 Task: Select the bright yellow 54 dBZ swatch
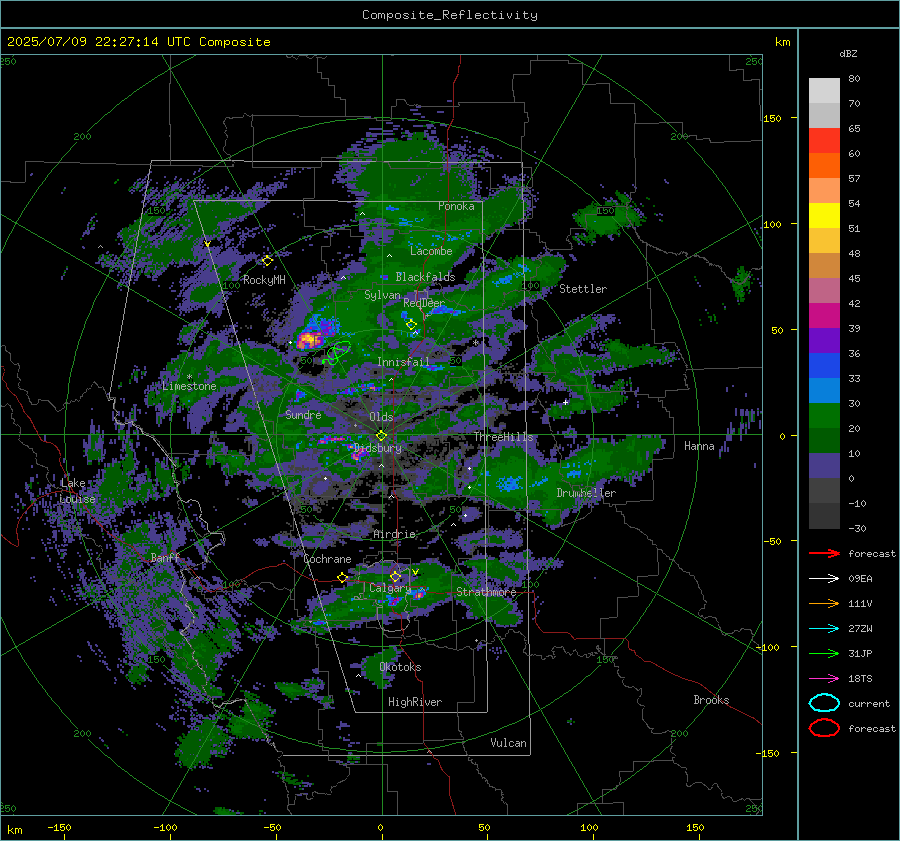[x=824, y=215]
